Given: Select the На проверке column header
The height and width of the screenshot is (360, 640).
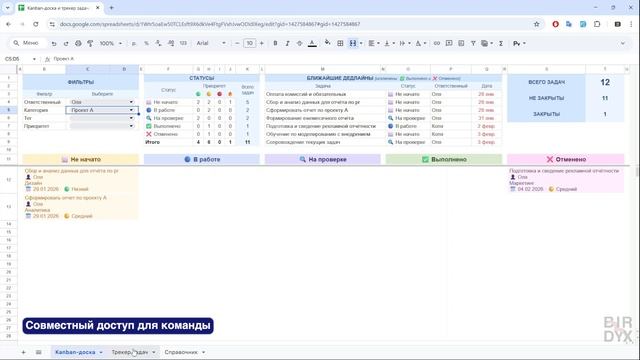Looking at the screenshot, I should click(x=323, y=159).
